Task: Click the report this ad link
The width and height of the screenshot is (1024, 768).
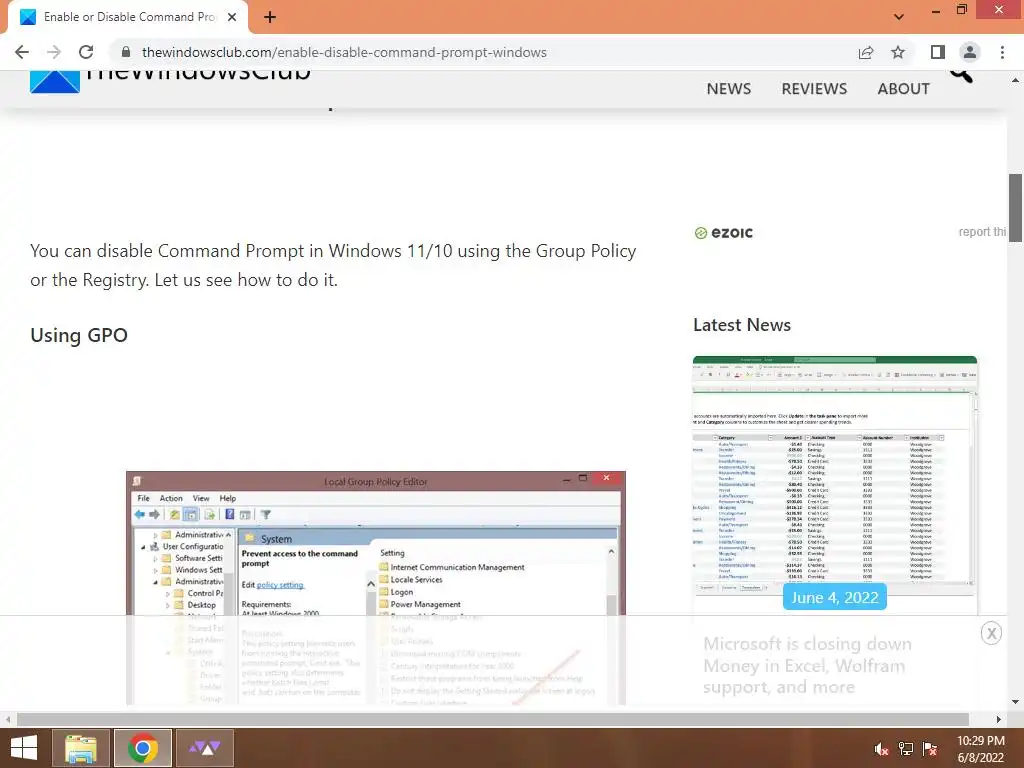Action: point(982,232)
